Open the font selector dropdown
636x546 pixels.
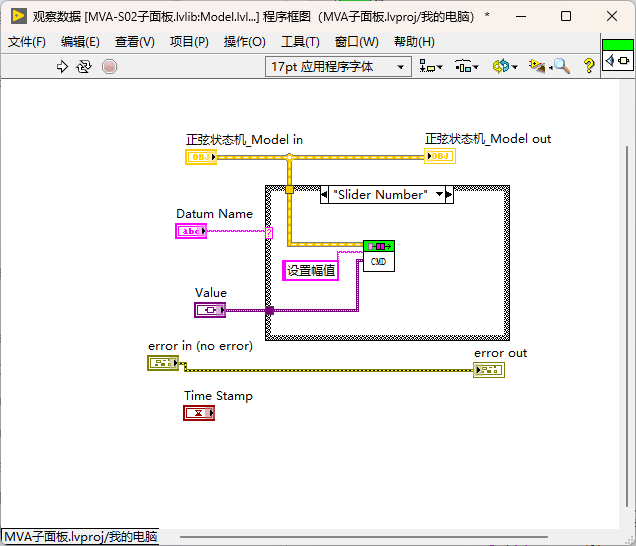coord(338,67)
